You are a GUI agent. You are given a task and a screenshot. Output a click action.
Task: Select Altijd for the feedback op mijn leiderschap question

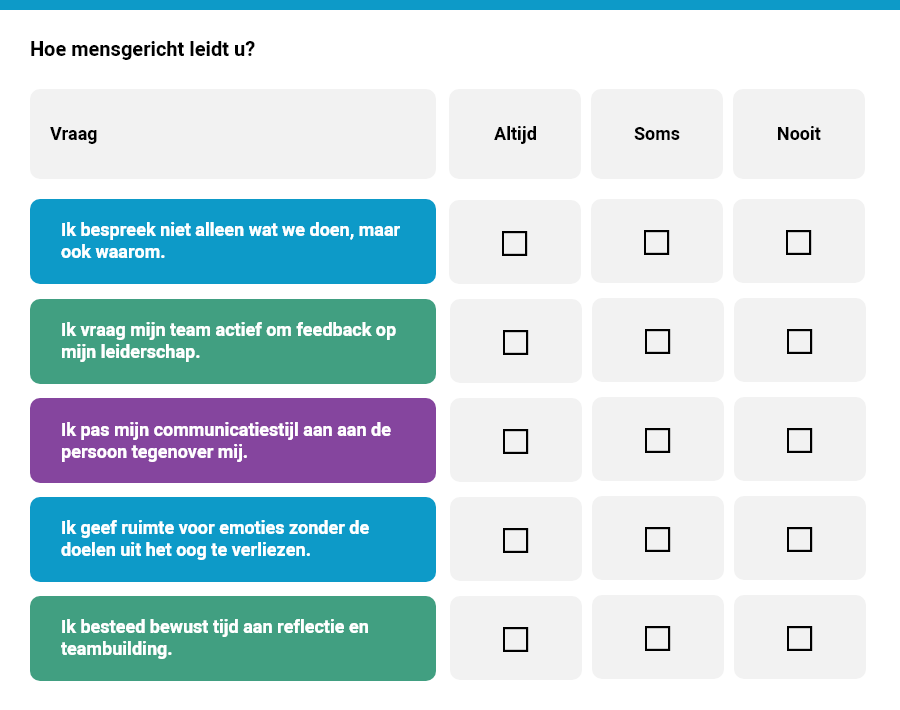515,342
